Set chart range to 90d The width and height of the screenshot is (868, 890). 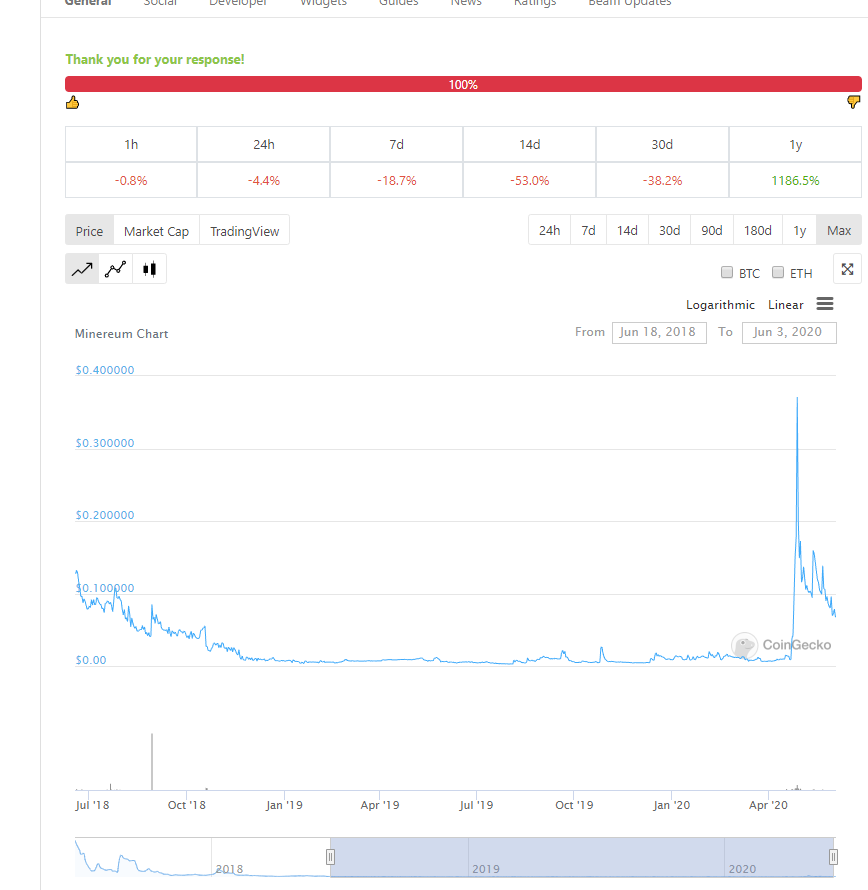[712, 230]
